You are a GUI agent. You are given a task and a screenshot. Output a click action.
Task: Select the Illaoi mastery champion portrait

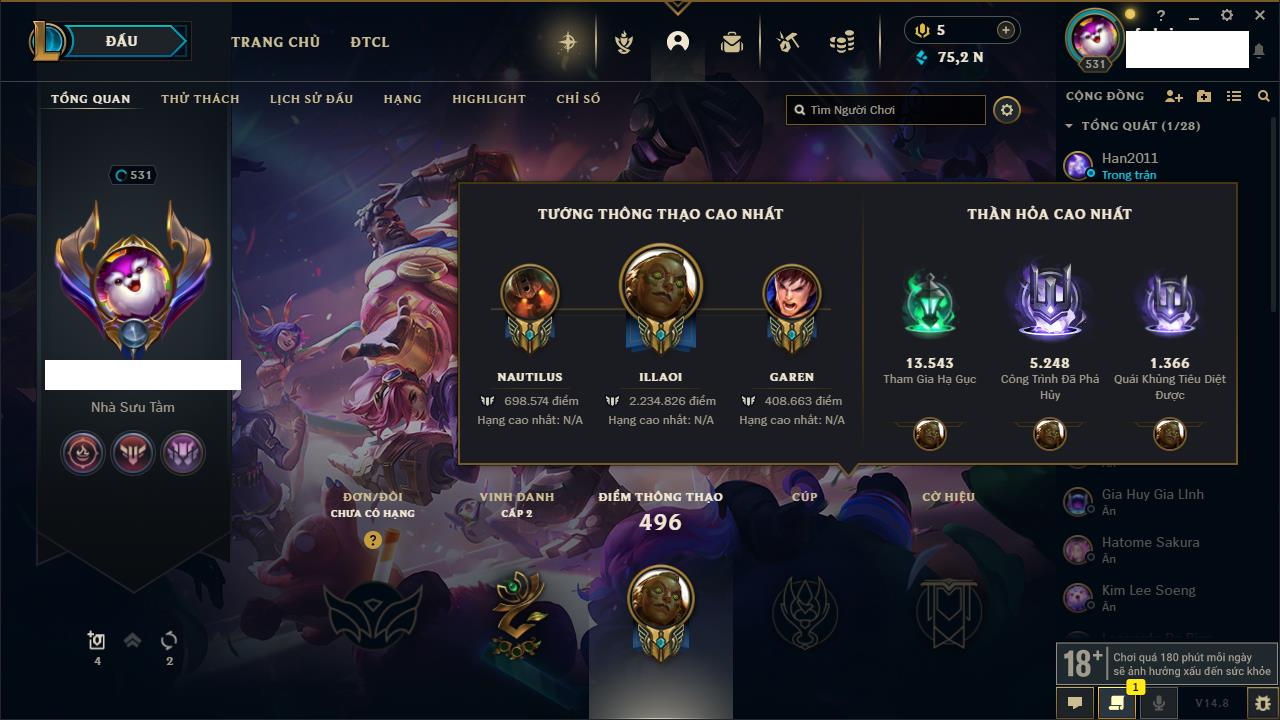tap(661, 289)
